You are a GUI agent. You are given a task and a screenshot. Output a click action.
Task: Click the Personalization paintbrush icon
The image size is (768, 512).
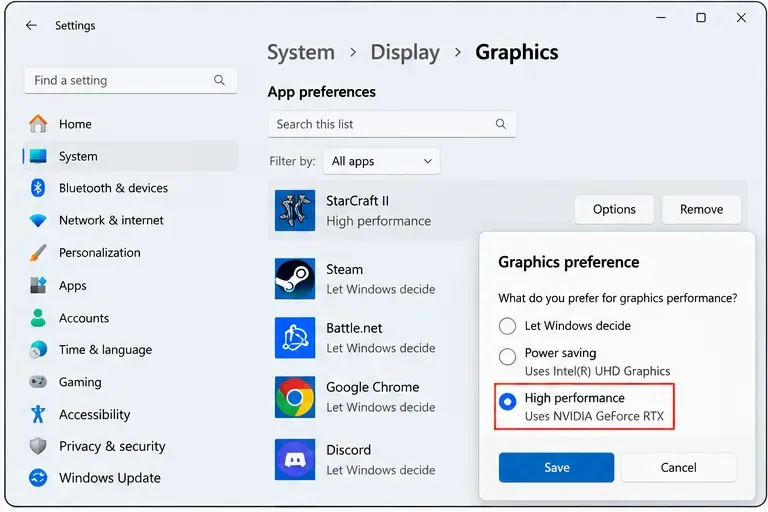click(x=38, y=253)
